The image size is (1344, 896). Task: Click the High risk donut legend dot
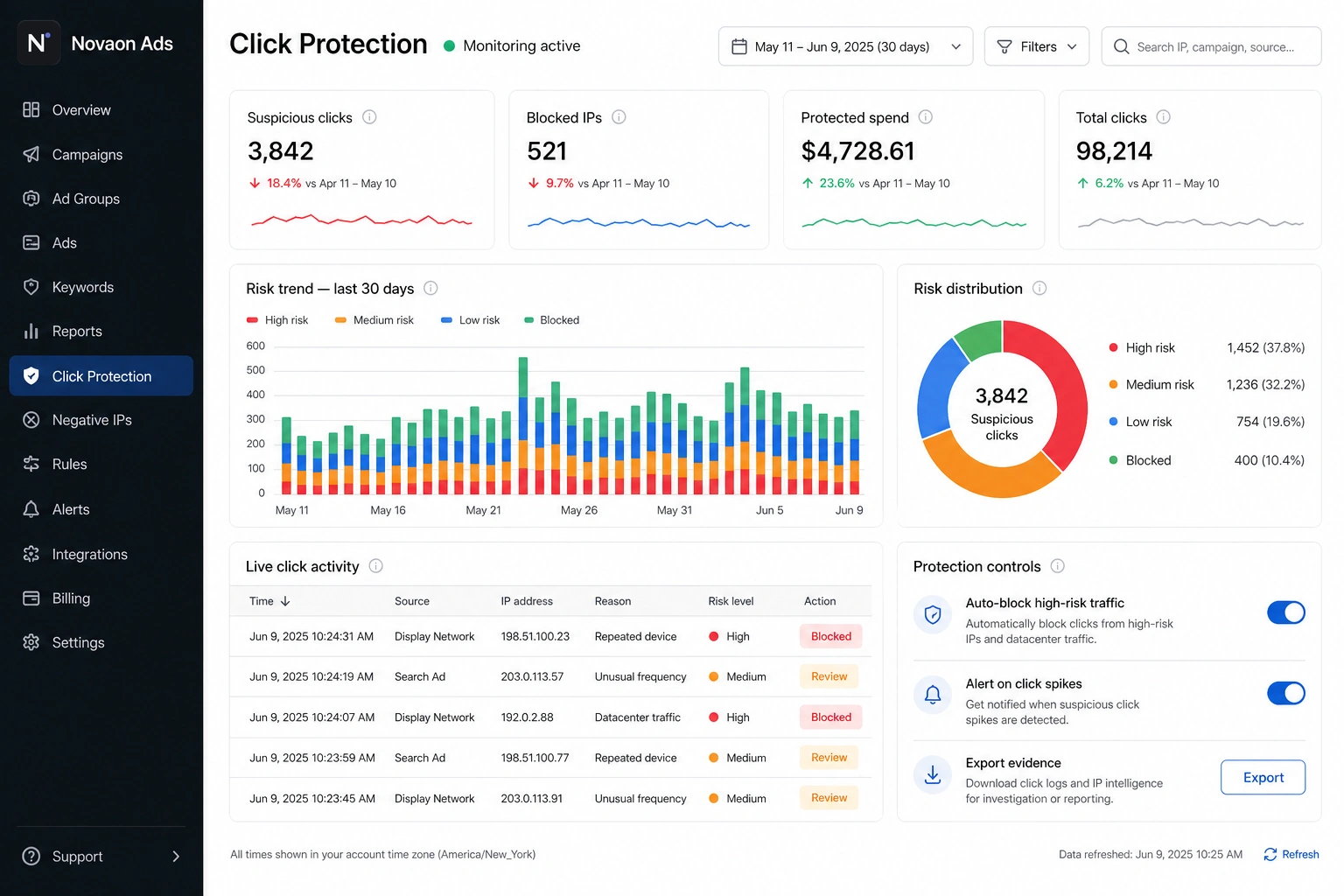1113,347
